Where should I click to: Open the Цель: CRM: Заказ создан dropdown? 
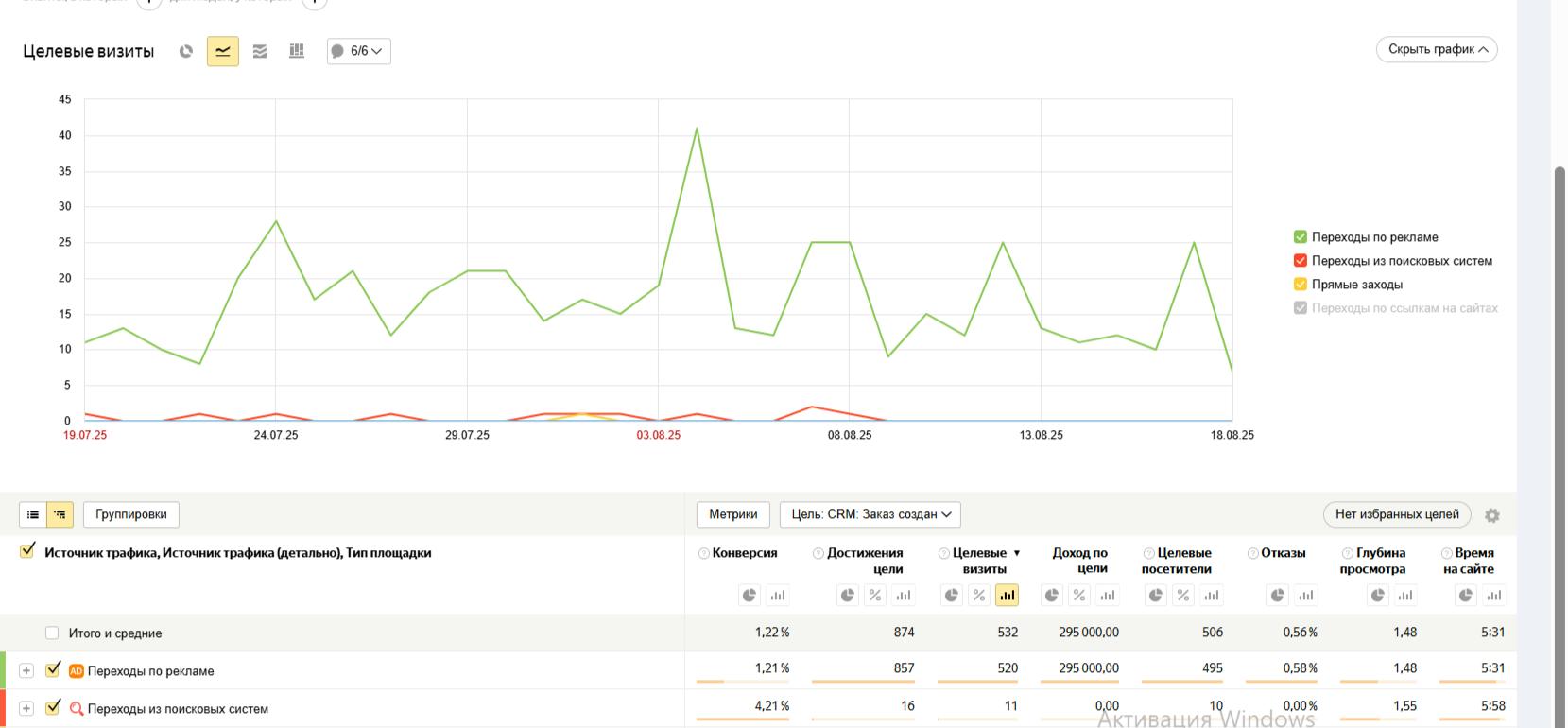870,514
